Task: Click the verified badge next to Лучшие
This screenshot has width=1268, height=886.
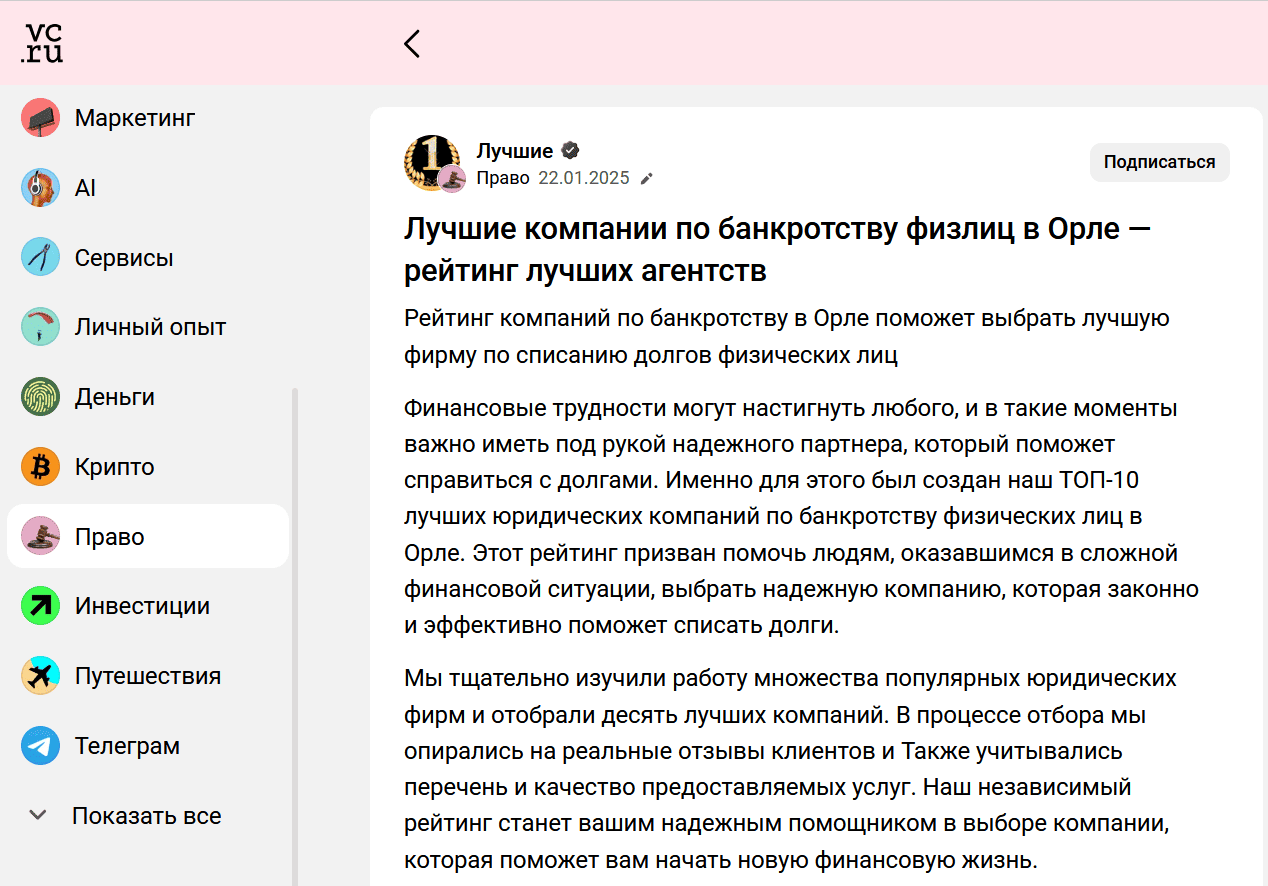Action: pyautogui.click(x=571, y=151)
